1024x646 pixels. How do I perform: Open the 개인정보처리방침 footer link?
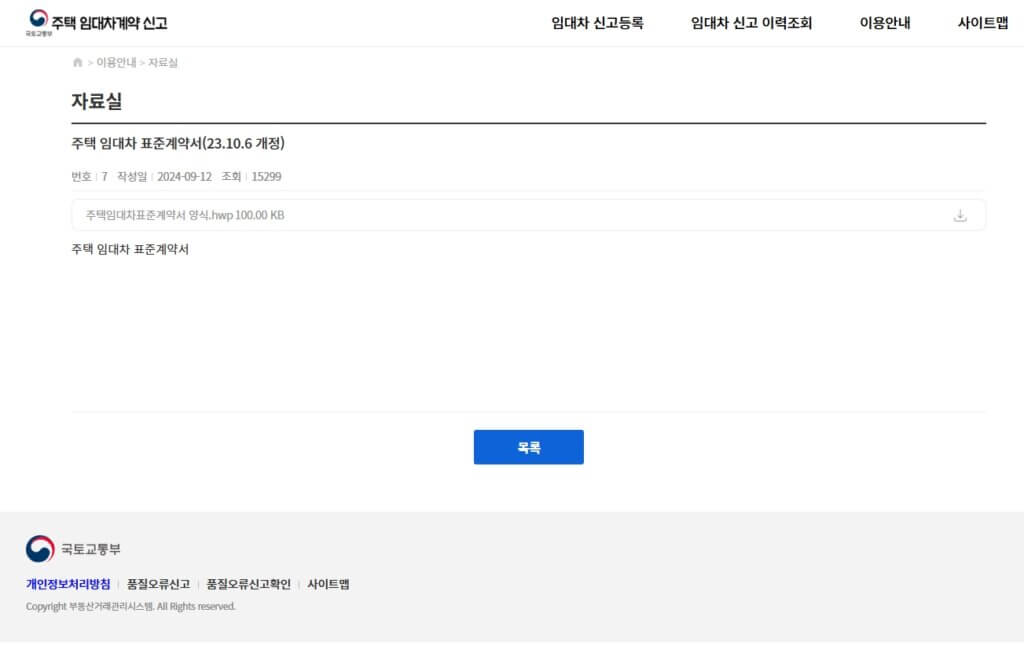(x=68, y=584)
